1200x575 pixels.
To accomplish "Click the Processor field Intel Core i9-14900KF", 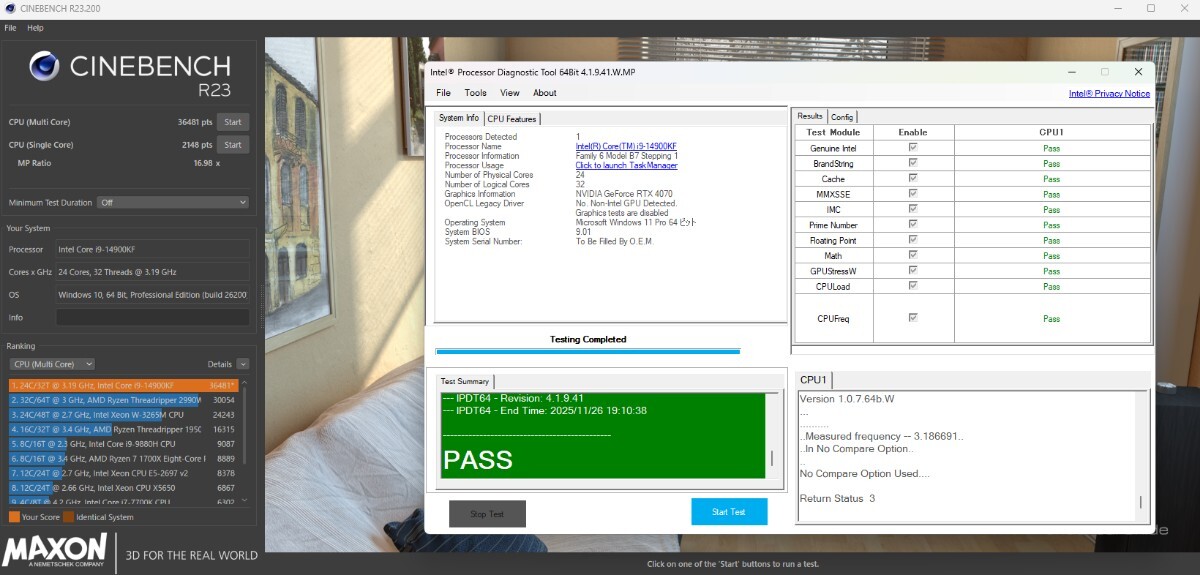I will point(152,249).
